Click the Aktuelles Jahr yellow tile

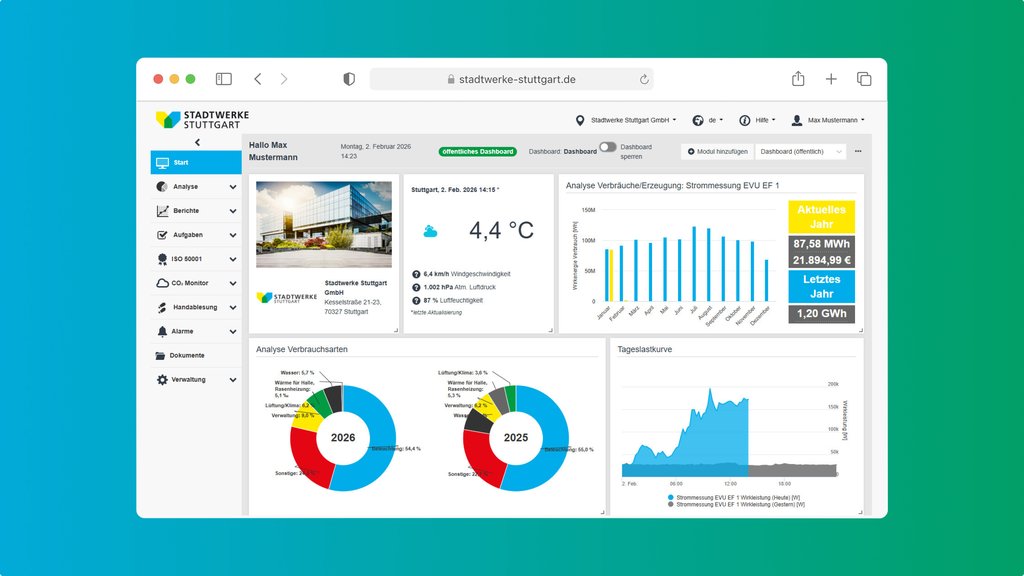(x=822, y=217)
